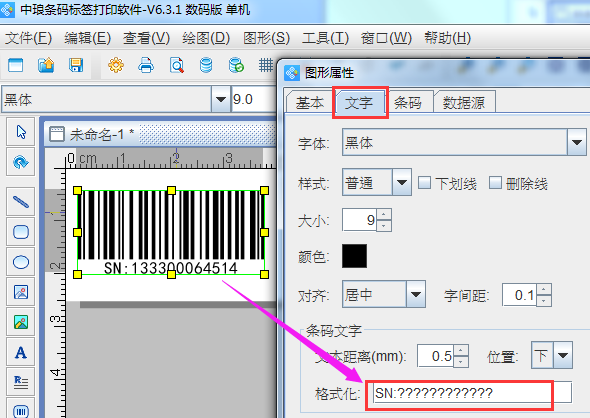The height and width of the screenshot is (418, 590).
Task: Open print preview magnifier icon
Action: tap(176, 65)
